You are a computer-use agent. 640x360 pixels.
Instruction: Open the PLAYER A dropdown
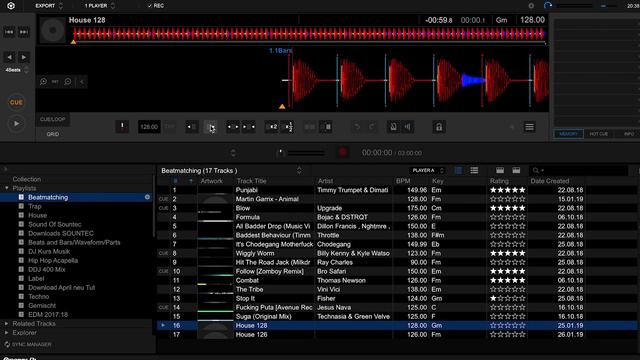click(x=427, y=170)
